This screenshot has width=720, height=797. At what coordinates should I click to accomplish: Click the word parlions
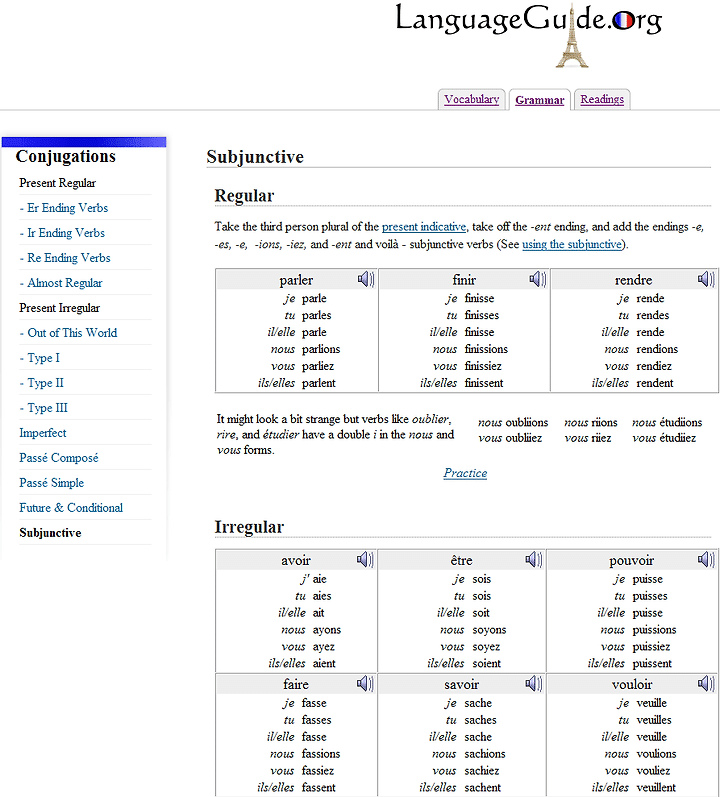[321, 349]
